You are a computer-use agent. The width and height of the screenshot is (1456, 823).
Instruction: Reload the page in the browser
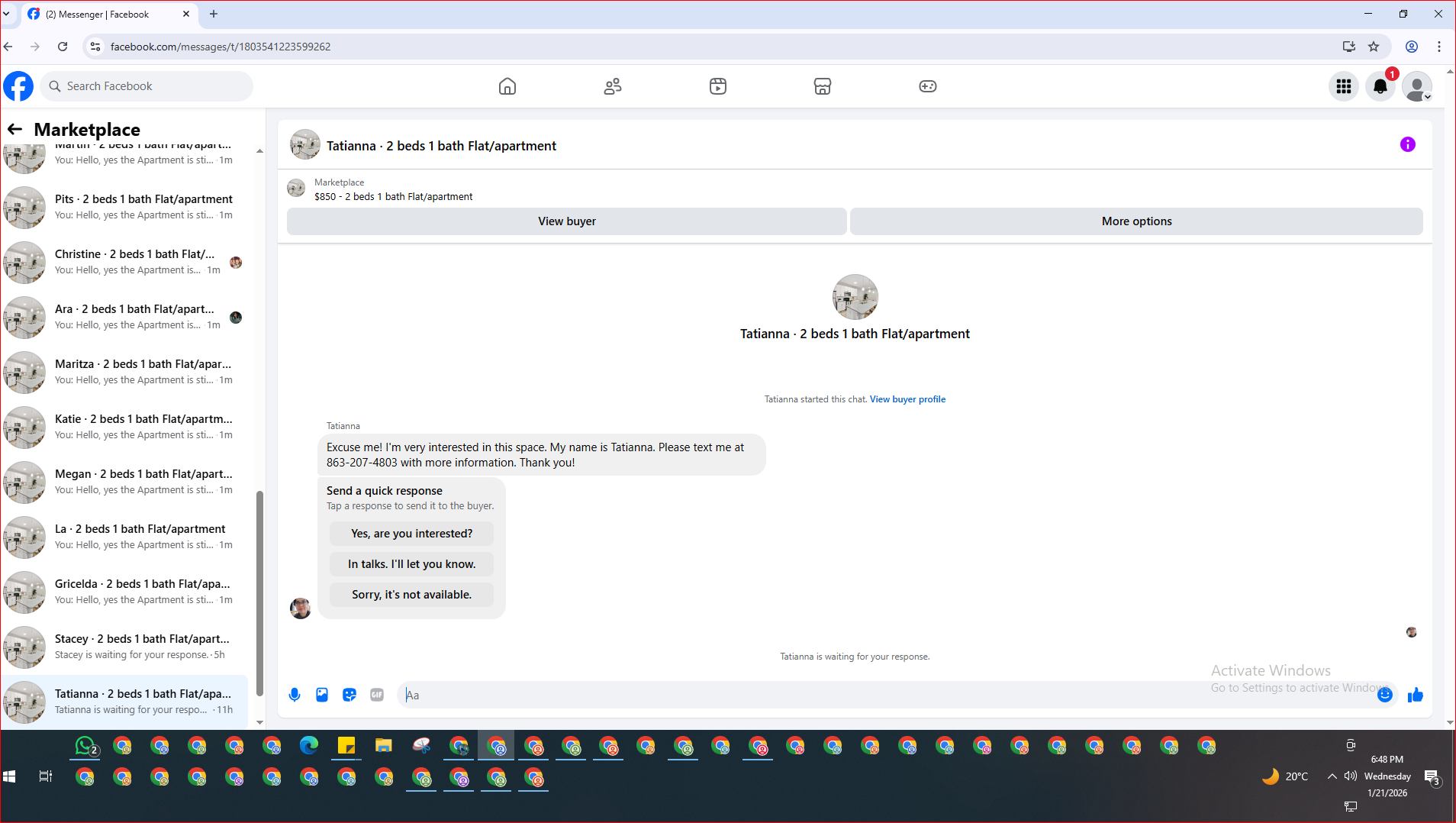pyautogui.click(x=63, y=47)
